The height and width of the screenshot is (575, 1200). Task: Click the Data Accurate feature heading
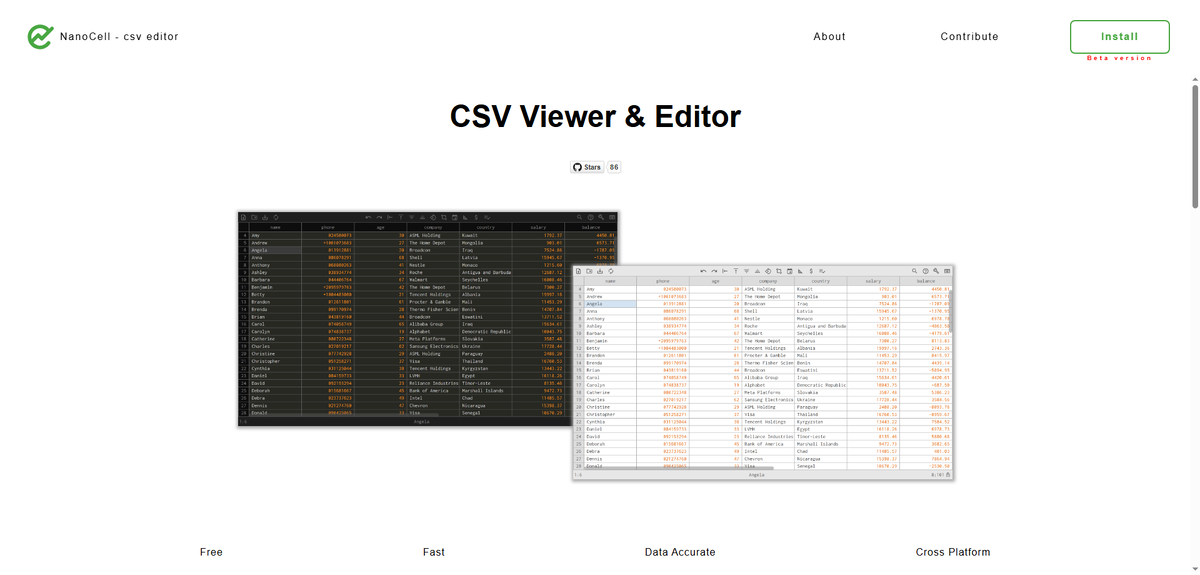[x=680, y=552]
